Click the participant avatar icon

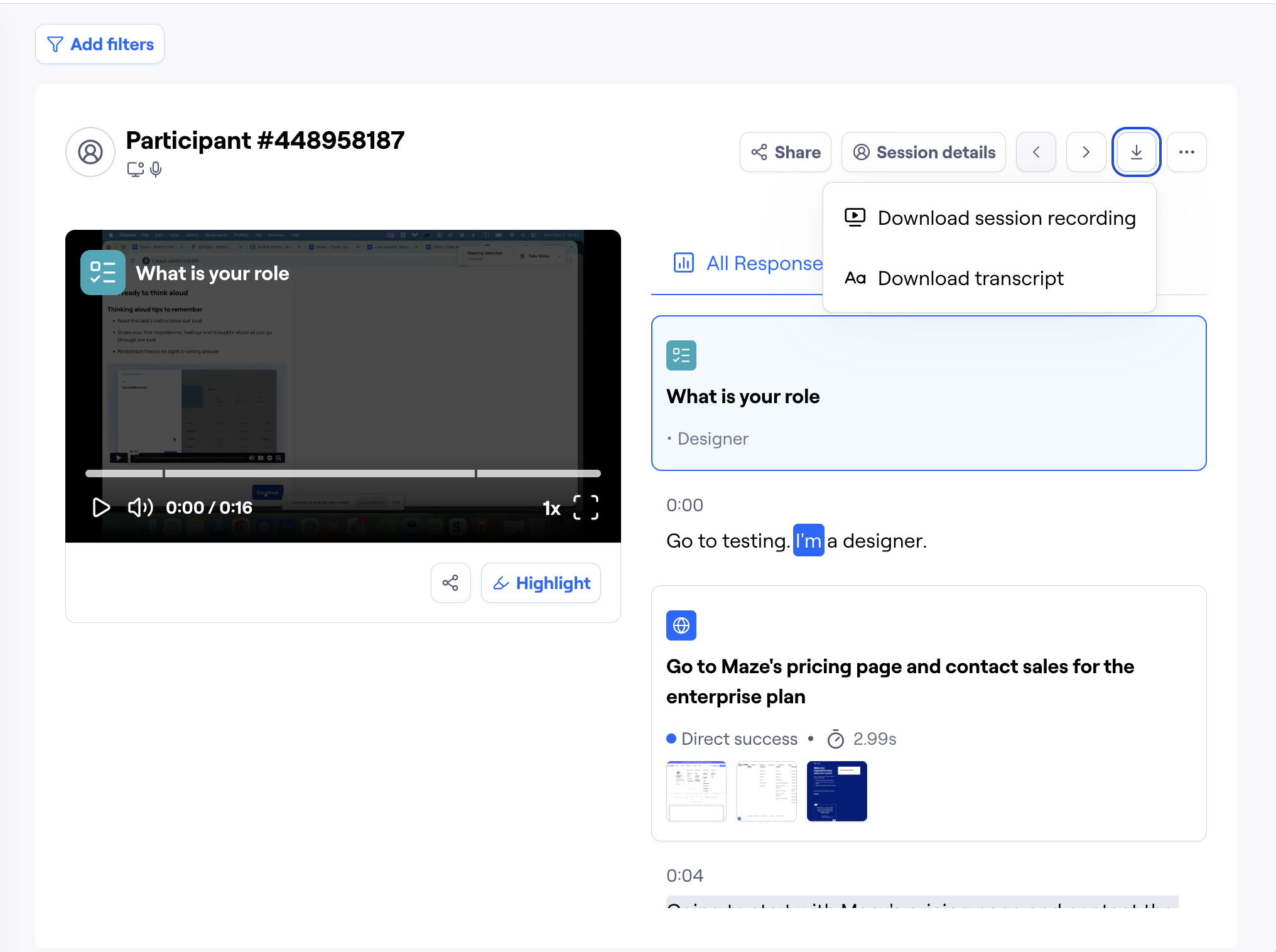[90, 152]
